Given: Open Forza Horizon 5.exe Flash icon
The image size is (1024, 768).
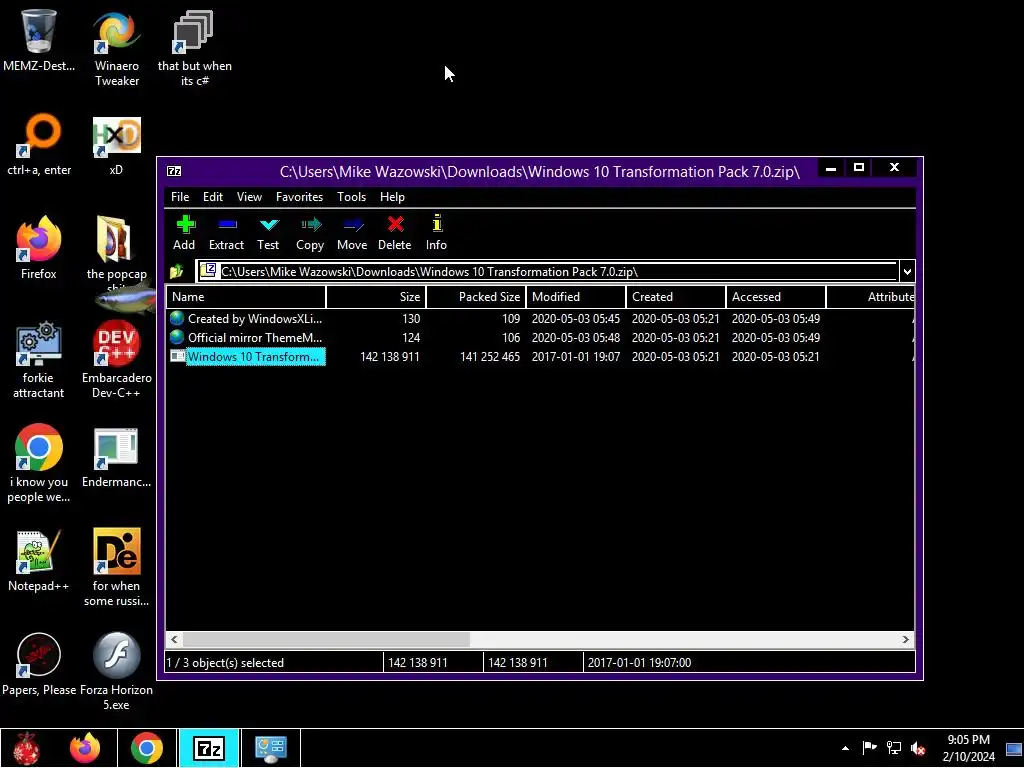Looking at the screenshot, I should point(116,672).
